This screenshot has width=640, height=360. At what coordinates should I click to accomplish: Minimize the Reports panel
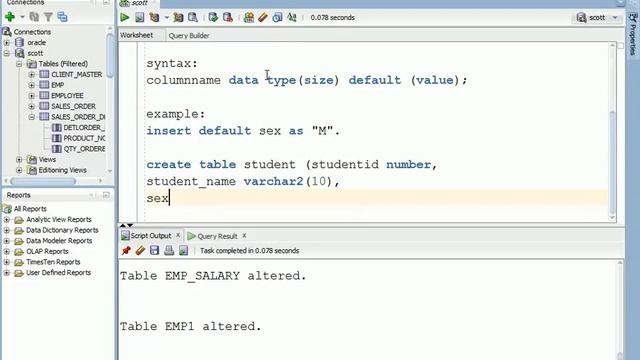click(106, 195)
